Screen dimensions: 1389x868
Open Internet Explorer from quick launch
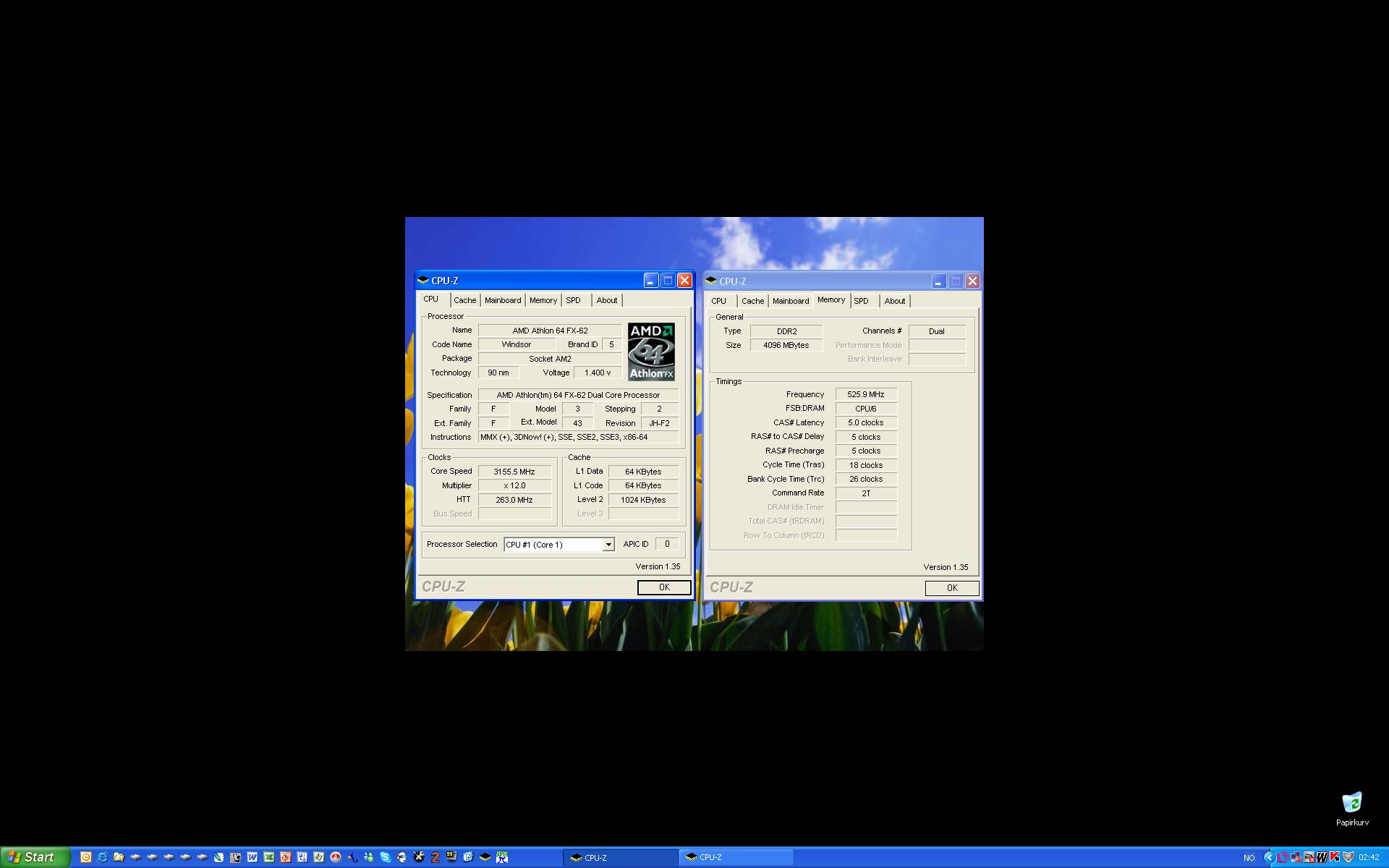tap(102, 857)
